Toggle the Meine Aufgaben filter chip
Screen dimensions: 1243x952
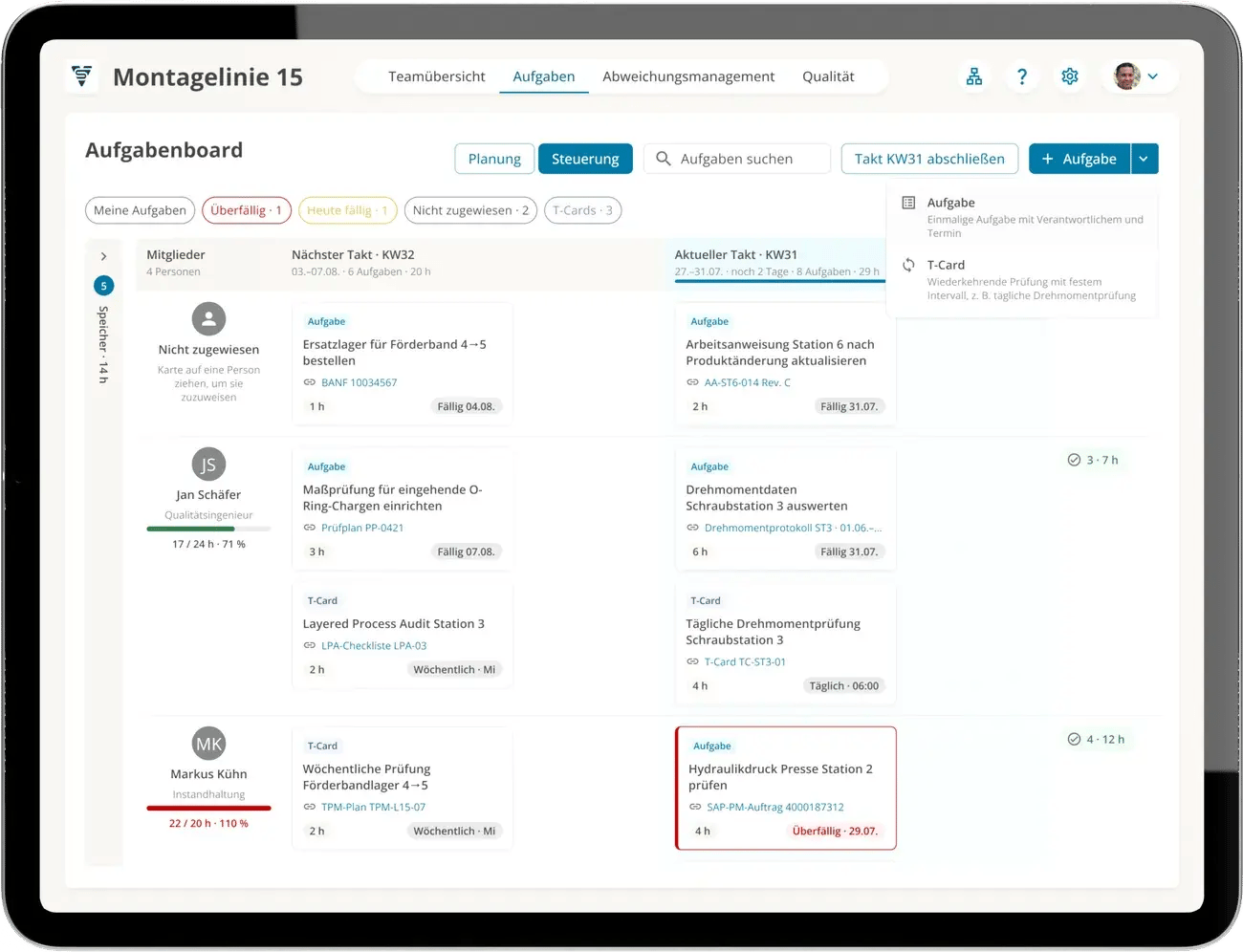pyautogui.click(x=140, y=210)
